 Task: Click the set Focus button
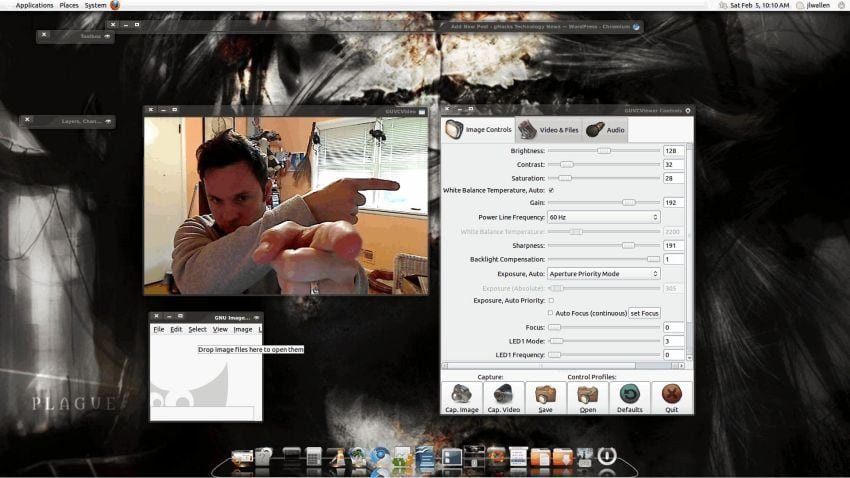coord(645,313)
